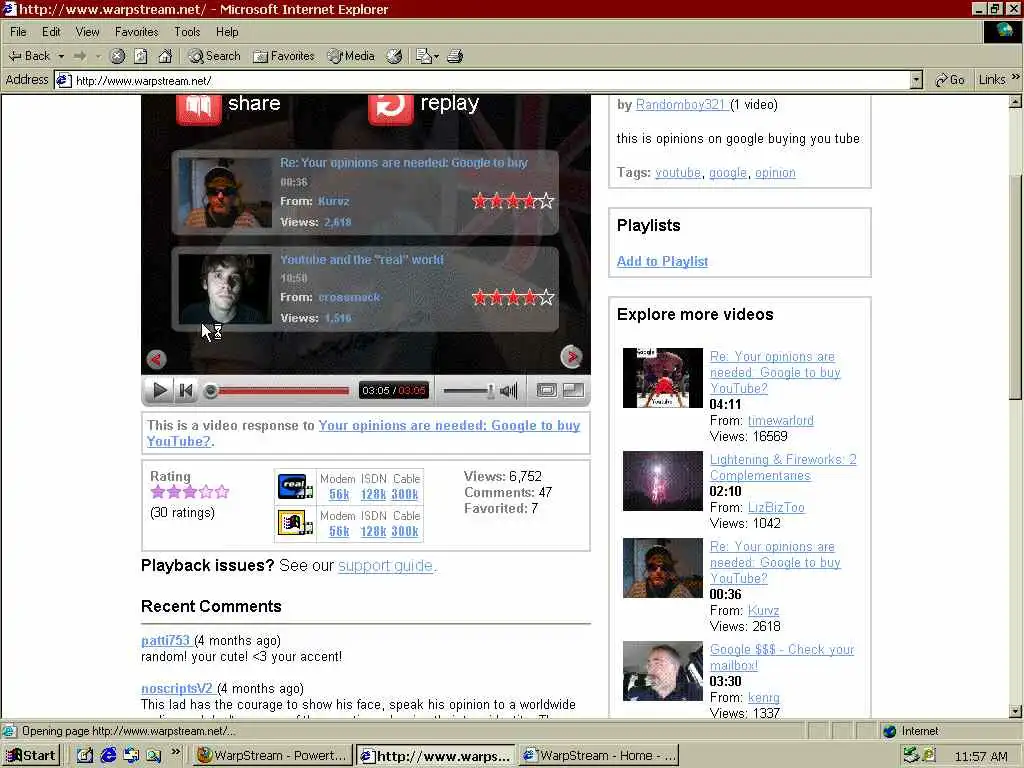Click the Search toolbar button
1024x768 pixels.
(x=214, y=56)
